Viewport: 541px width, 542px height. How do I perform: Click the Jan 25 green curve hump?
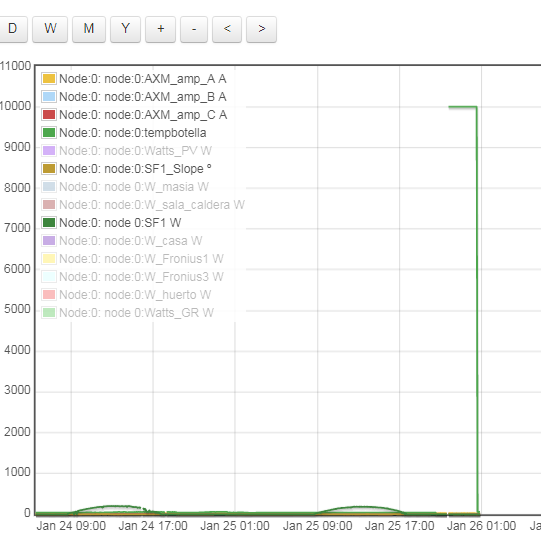tap(360, 507)
